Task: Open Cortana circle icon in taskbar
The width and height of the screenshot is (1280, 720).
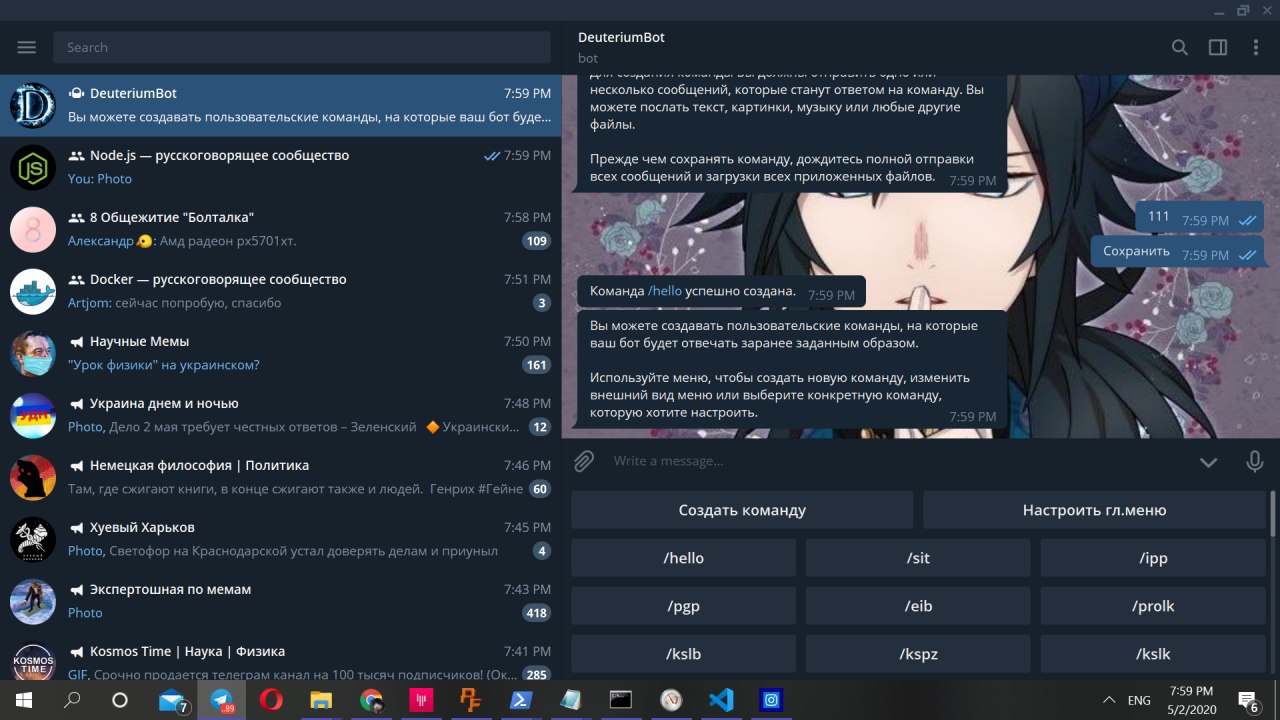Action: [x=120, y=700]
